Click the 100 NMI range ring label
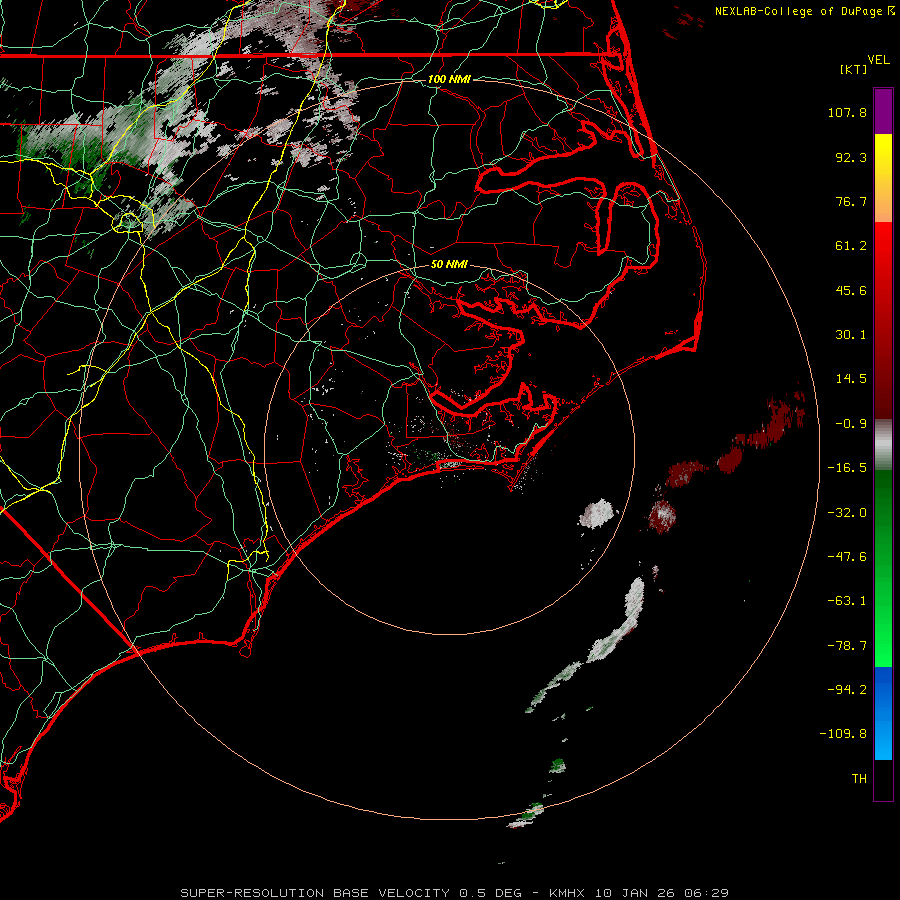The width and height of the screenshot is (900, 900). [x=449, y=79]
